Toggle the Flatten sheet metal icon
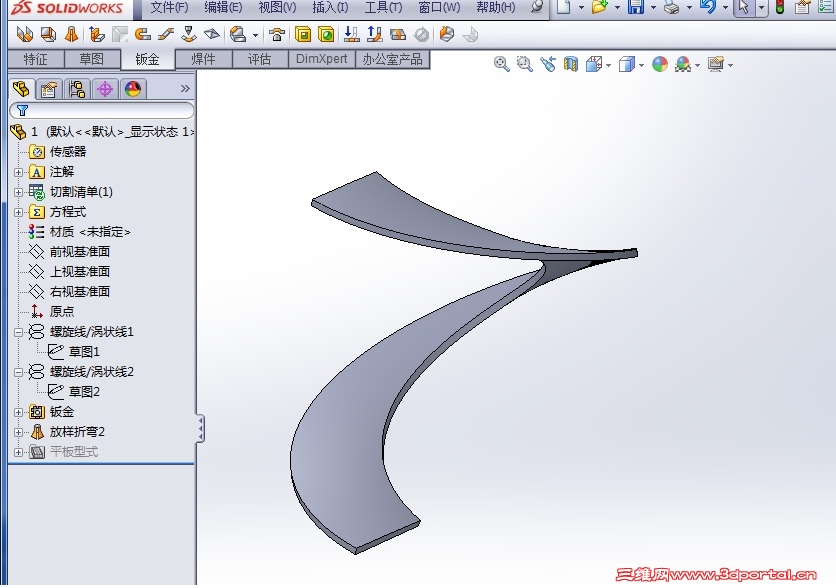Image resolution: width=836 pixels, height=588 pixels. coord(398,35)
